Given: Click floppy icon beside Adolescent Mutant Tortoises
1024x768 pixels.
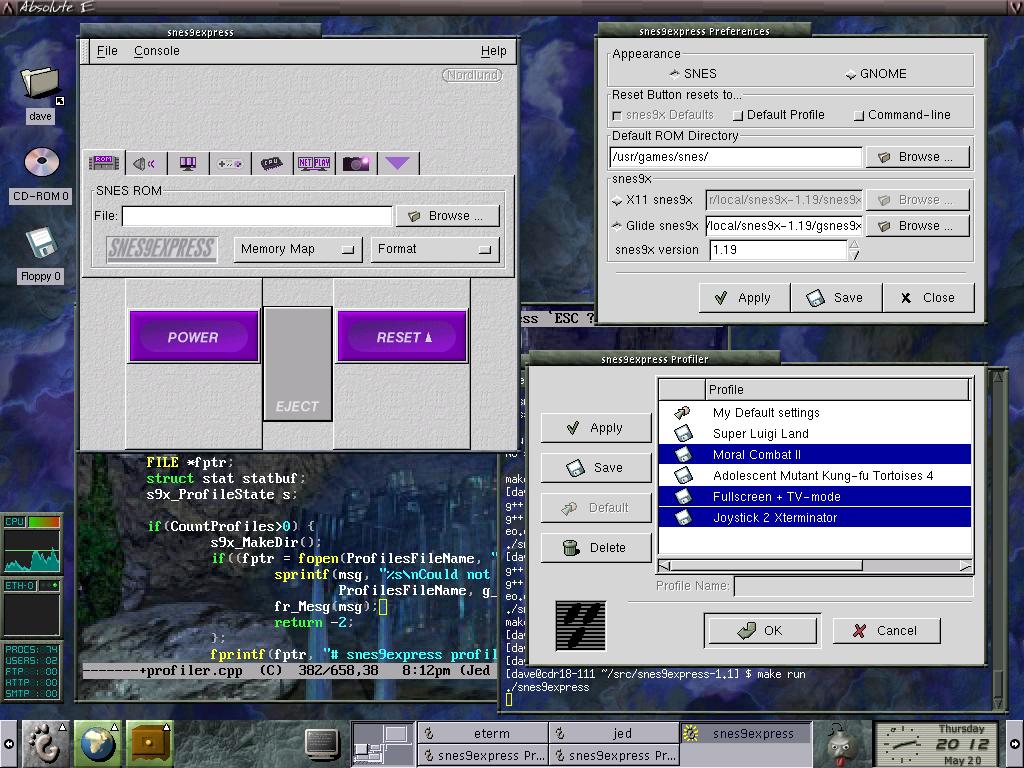Looking at the screenshot, I should click(x=682, y=475).
